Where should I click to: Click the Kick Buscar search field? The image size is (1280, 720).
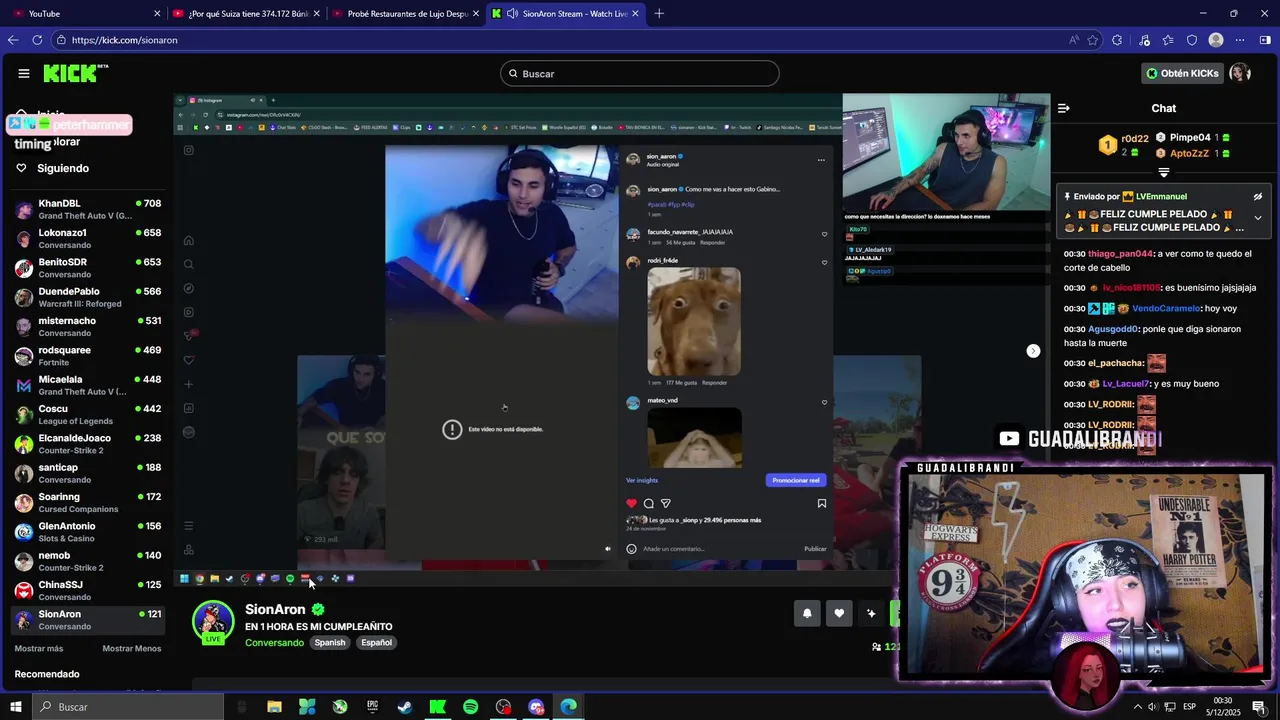tap(640, 73)
